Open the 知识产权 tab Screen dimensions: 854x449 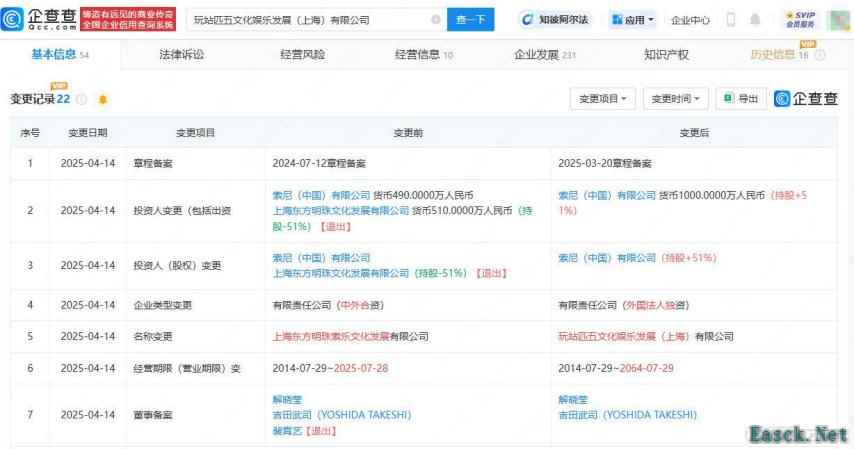click(666, 55)
